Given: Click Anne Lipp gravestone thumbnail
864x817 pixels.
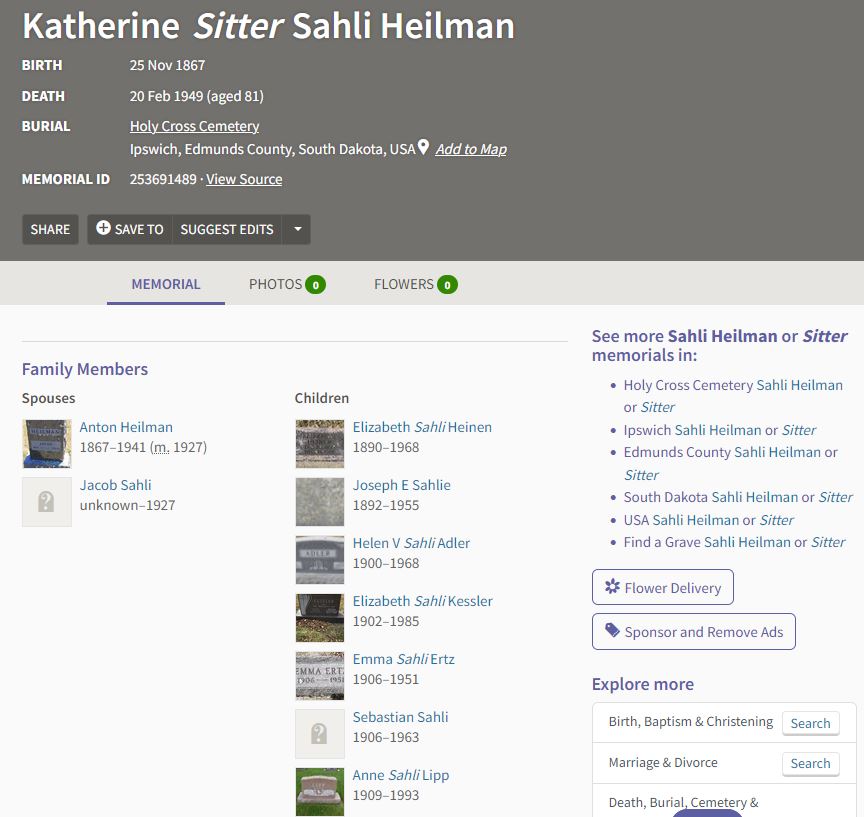Looking at the screenshot, I should click(320, 792).
